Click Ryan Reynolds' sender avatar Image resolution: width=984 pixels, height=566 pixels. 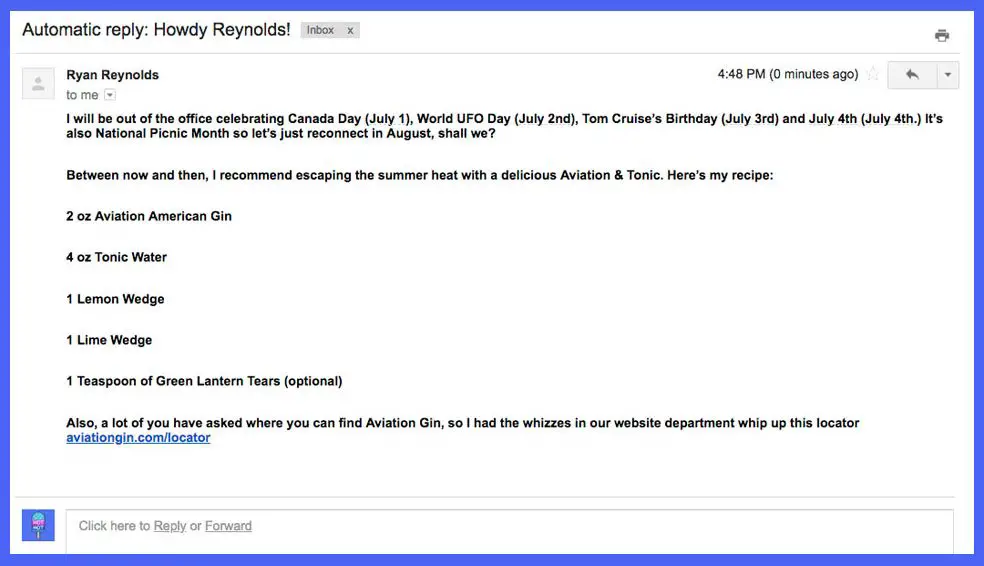tap(38, 83)
